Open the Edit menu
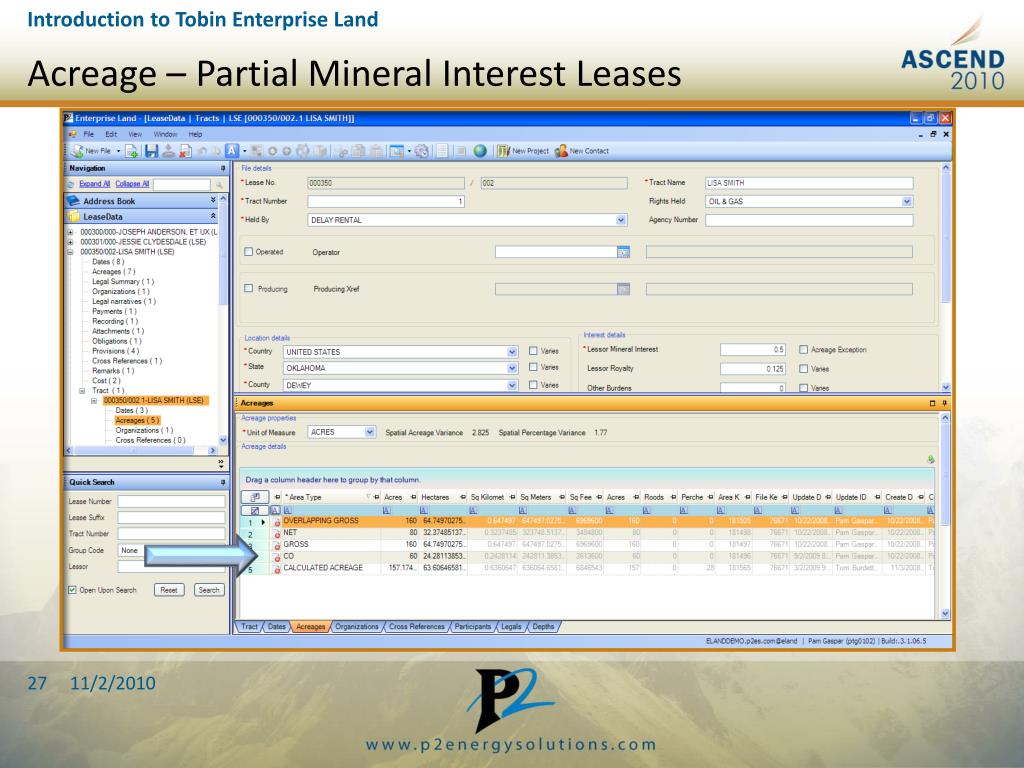The width and height of the screenshot is (1024, 768). pyautogui.click(x=111, y=134)
